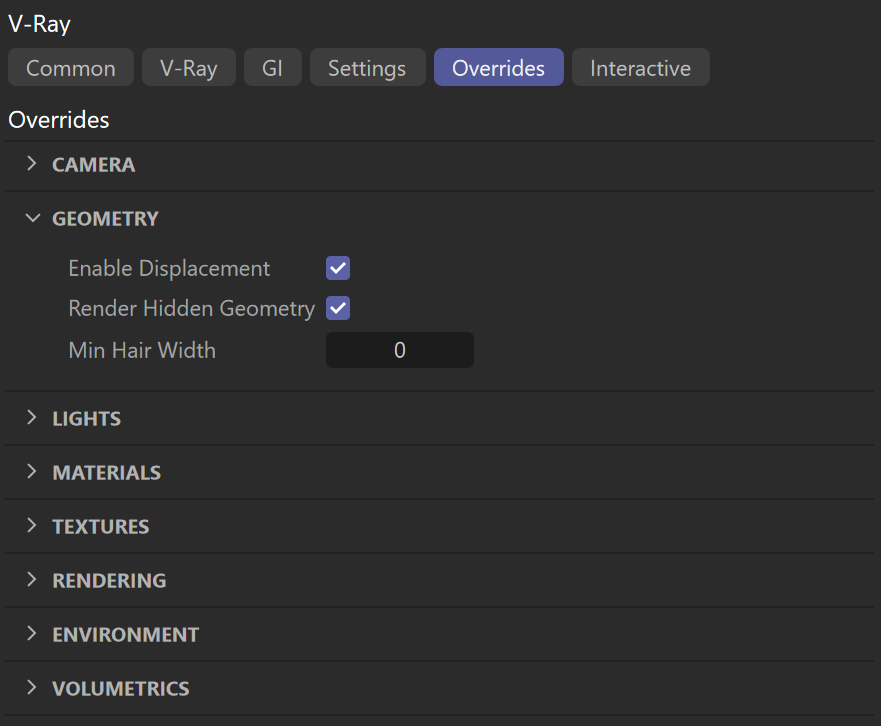Click the V-Ray panel title text

(x=39, y=24)
